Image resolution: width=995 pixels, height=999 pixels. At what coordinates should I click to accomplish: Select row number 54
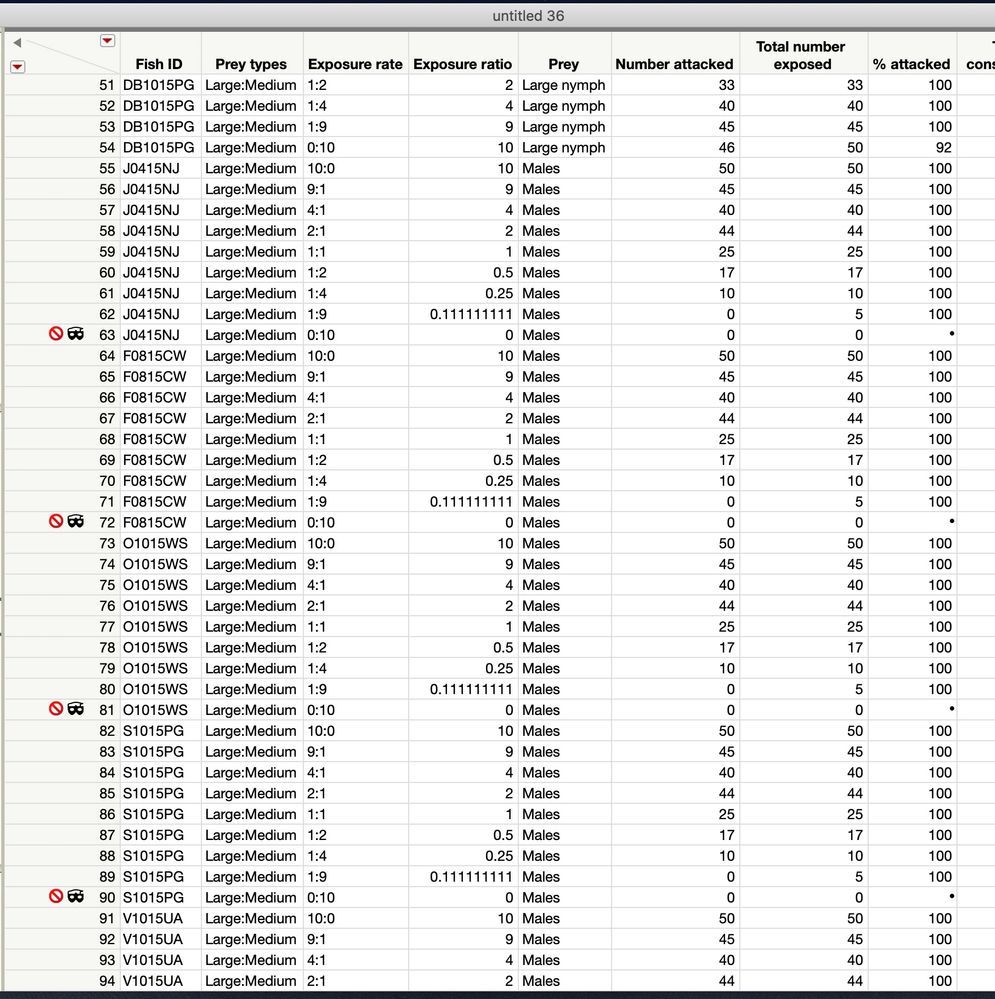(x=106, y=147)
